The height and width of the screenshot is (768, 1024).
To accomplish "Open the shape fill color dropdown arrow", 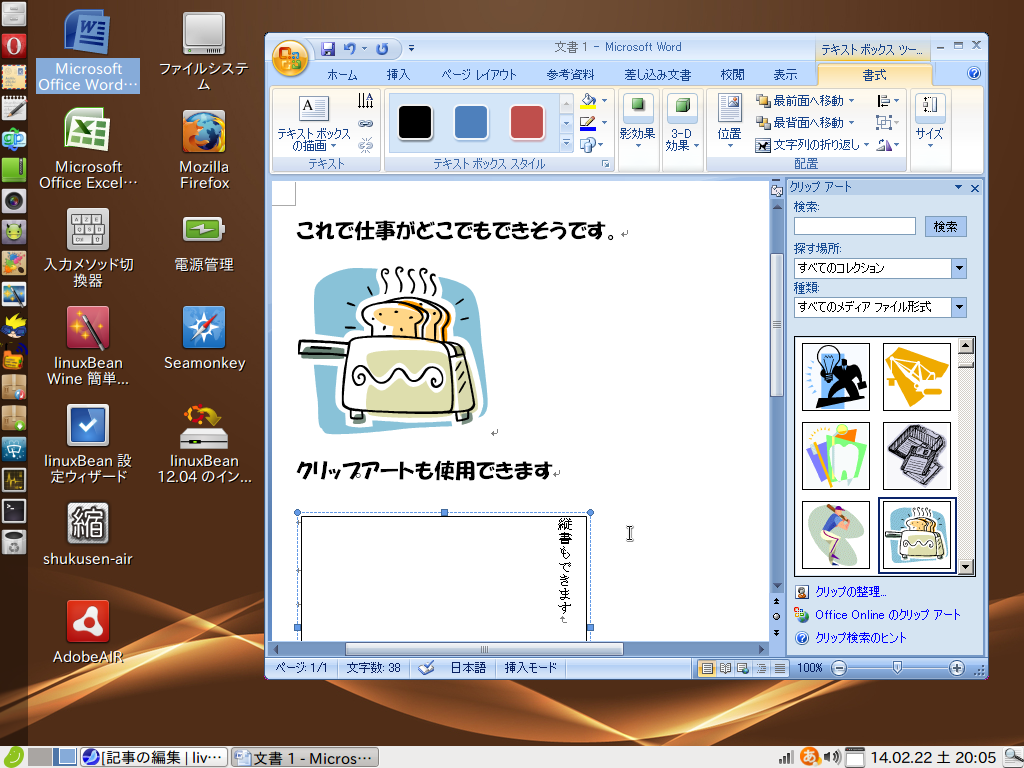I will click(x=604, y=101).
